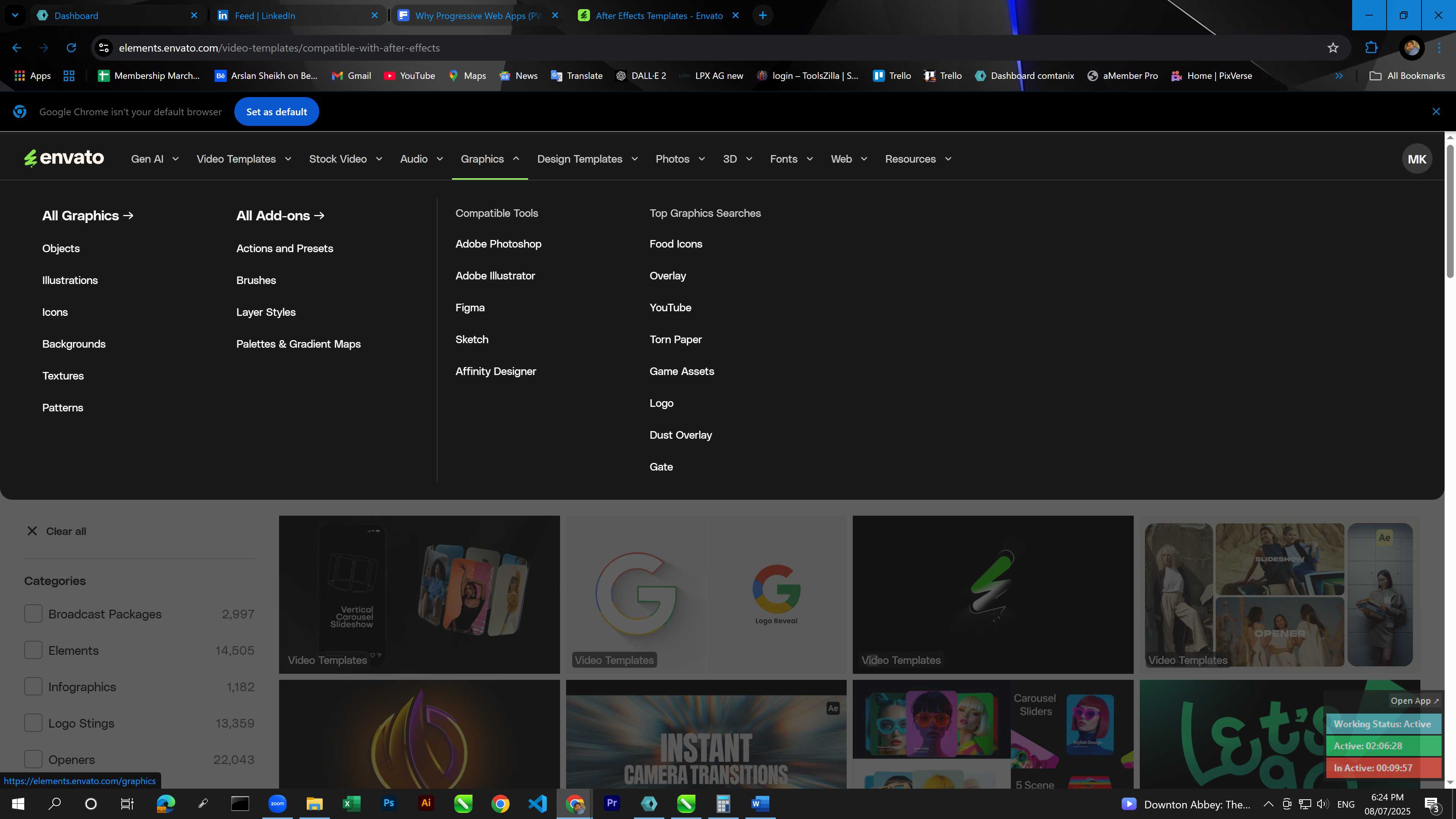Expand the Gen AI menu
The height and width of the screenshot is (819, 1456).
pyautogui.click(x=155, y=159)
